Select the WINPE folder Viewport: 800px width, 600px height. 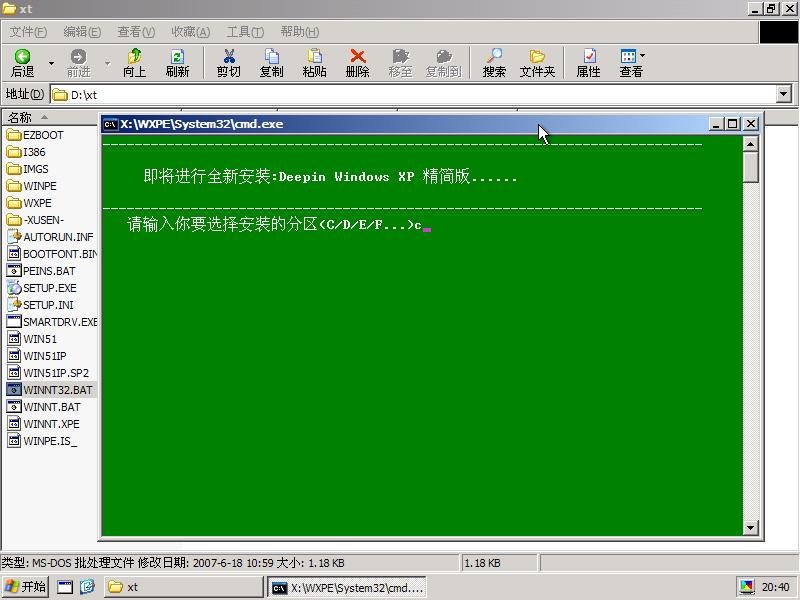[x=32, y=186]
